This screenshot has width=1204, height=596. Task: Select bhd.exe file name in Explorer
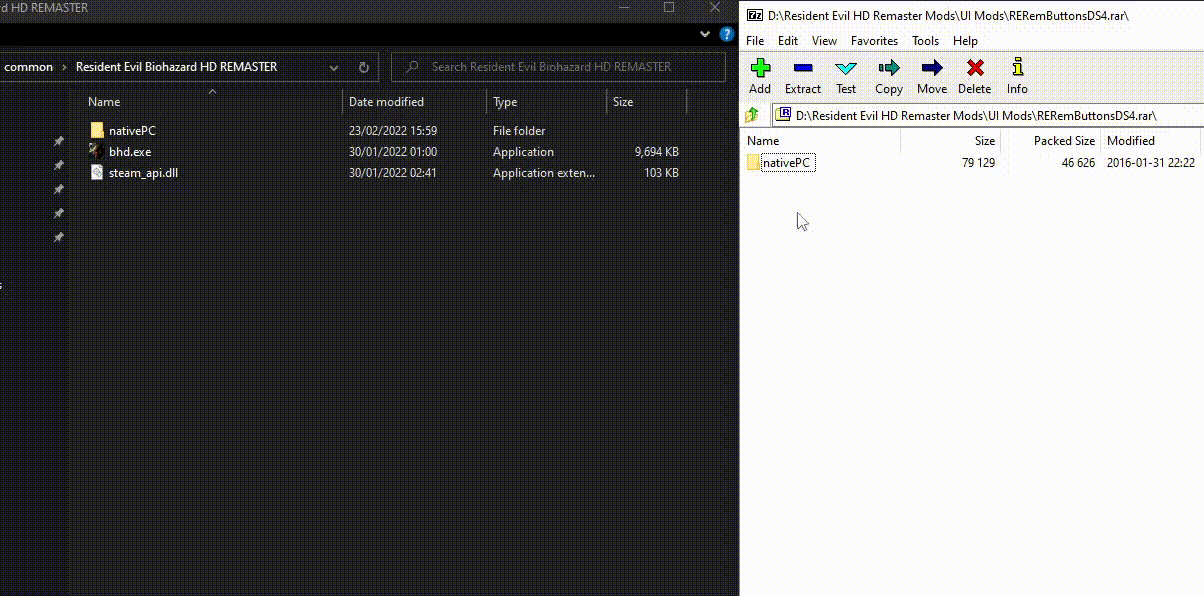(130, 151)
